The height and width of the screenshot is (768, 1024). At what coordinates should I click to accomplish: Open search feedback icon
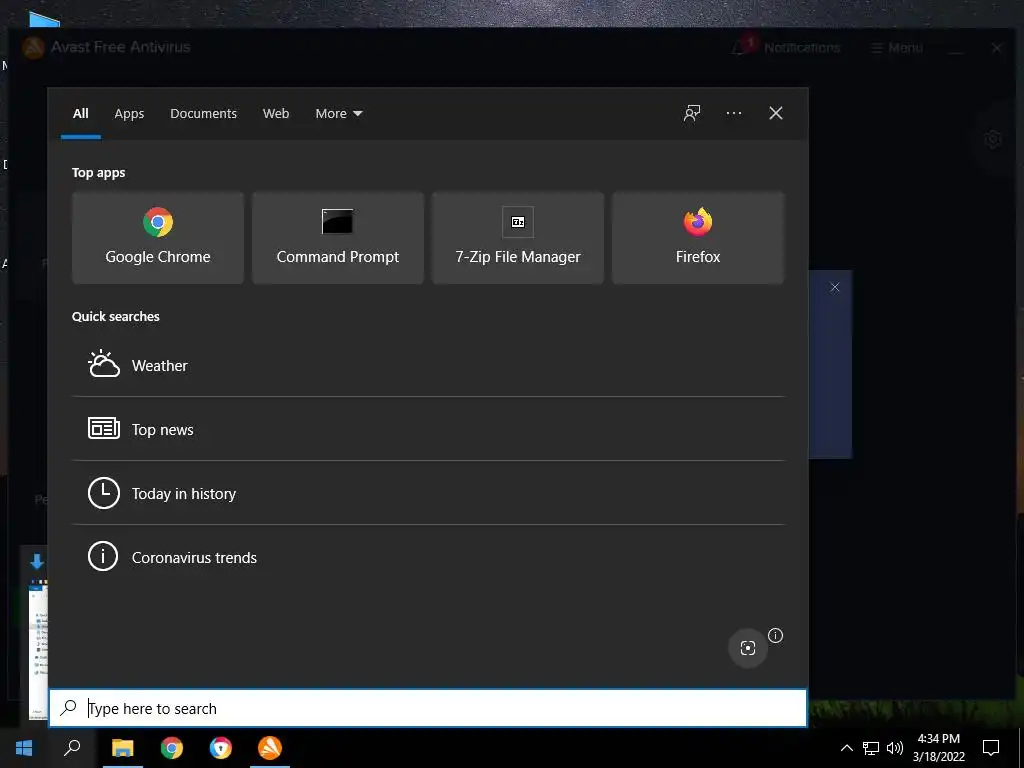pyautogui.click(x=692, y=114)
